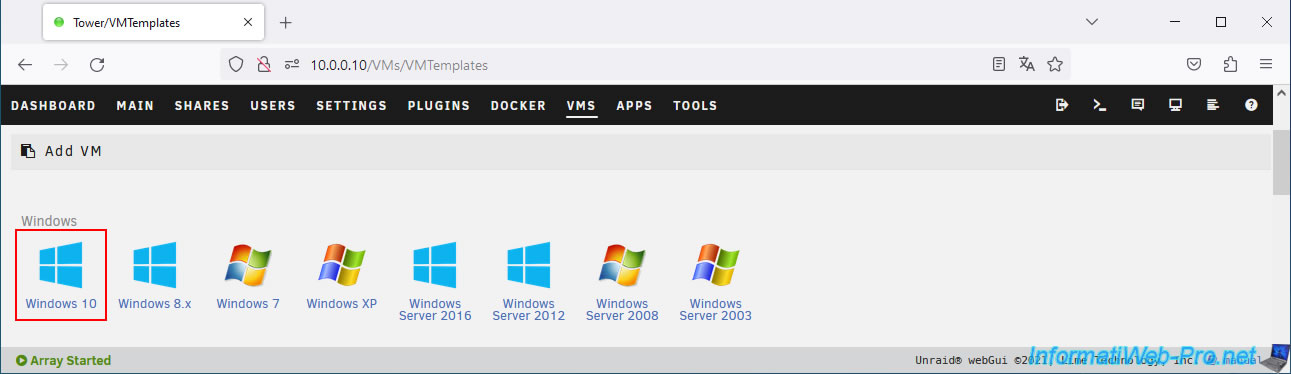Open Firefox Pocket save icon
Viewport: 1291px width, 374px height.
tap(1194, 64)
